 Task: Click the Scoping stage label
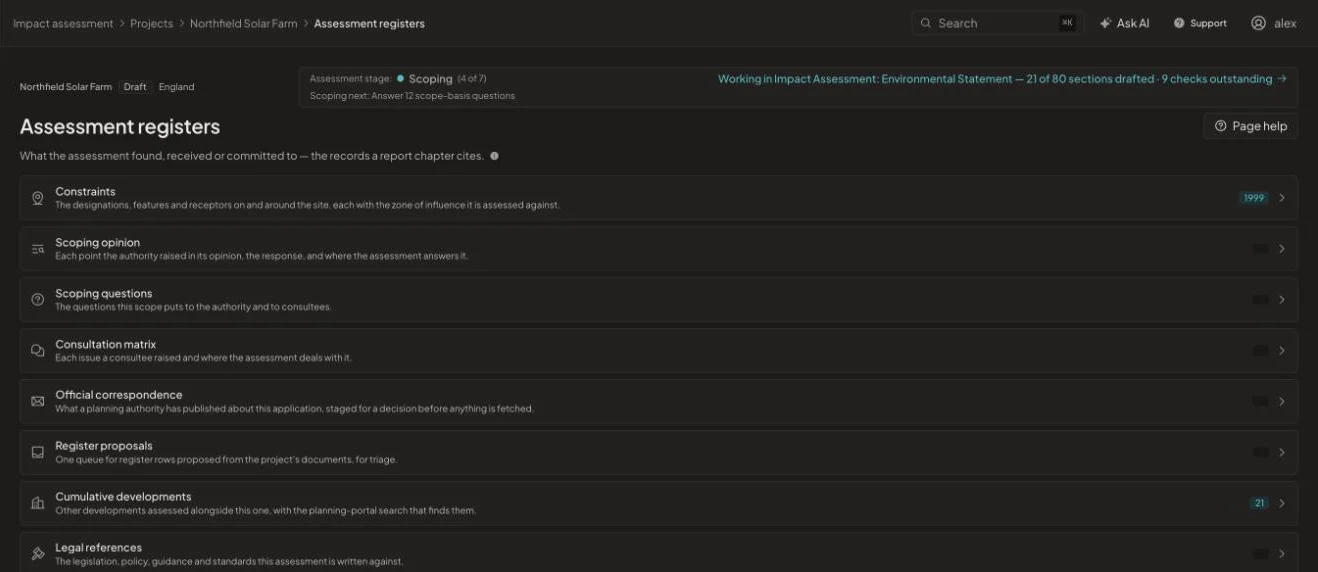(x=431, y=79)
